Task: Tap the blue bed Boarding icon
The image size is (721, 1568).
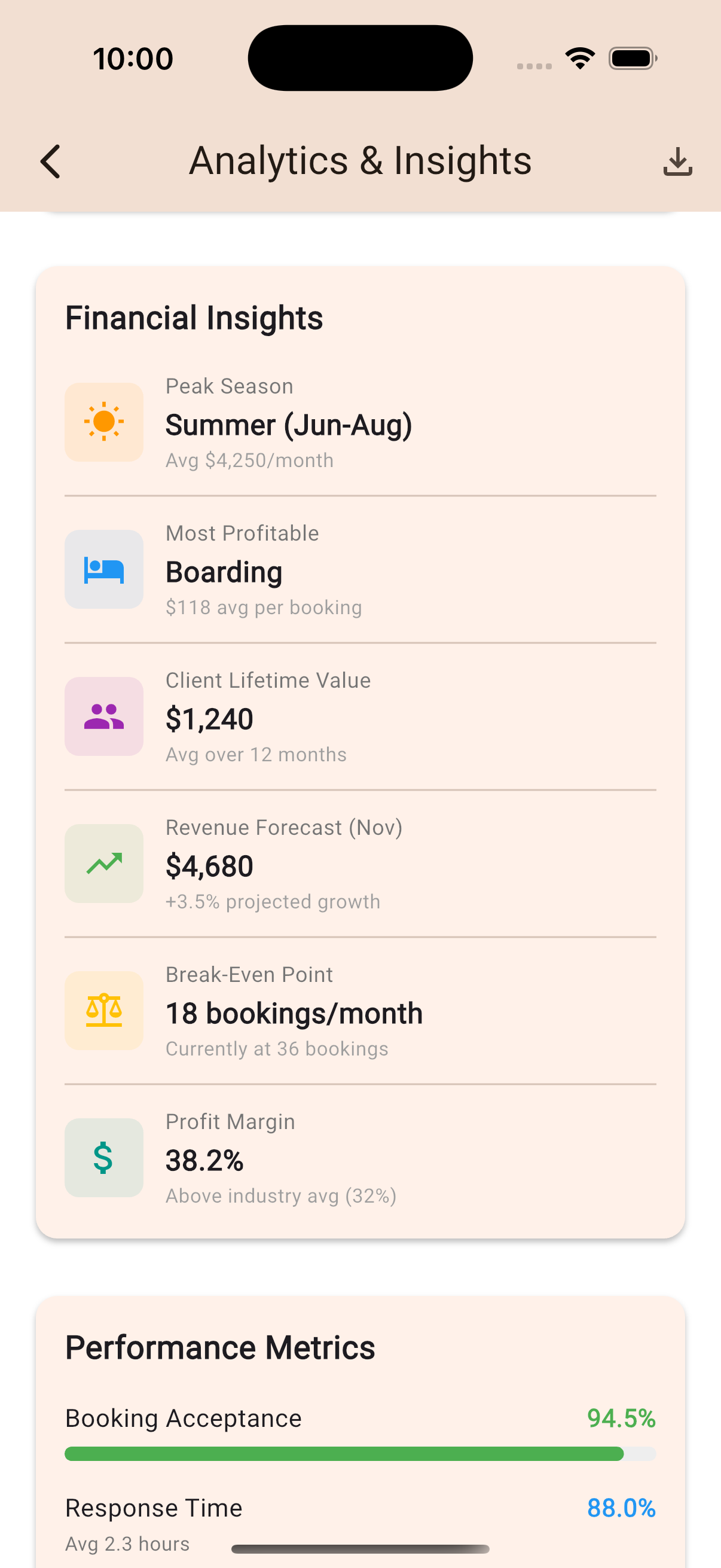Action: (x=104, y=569)
